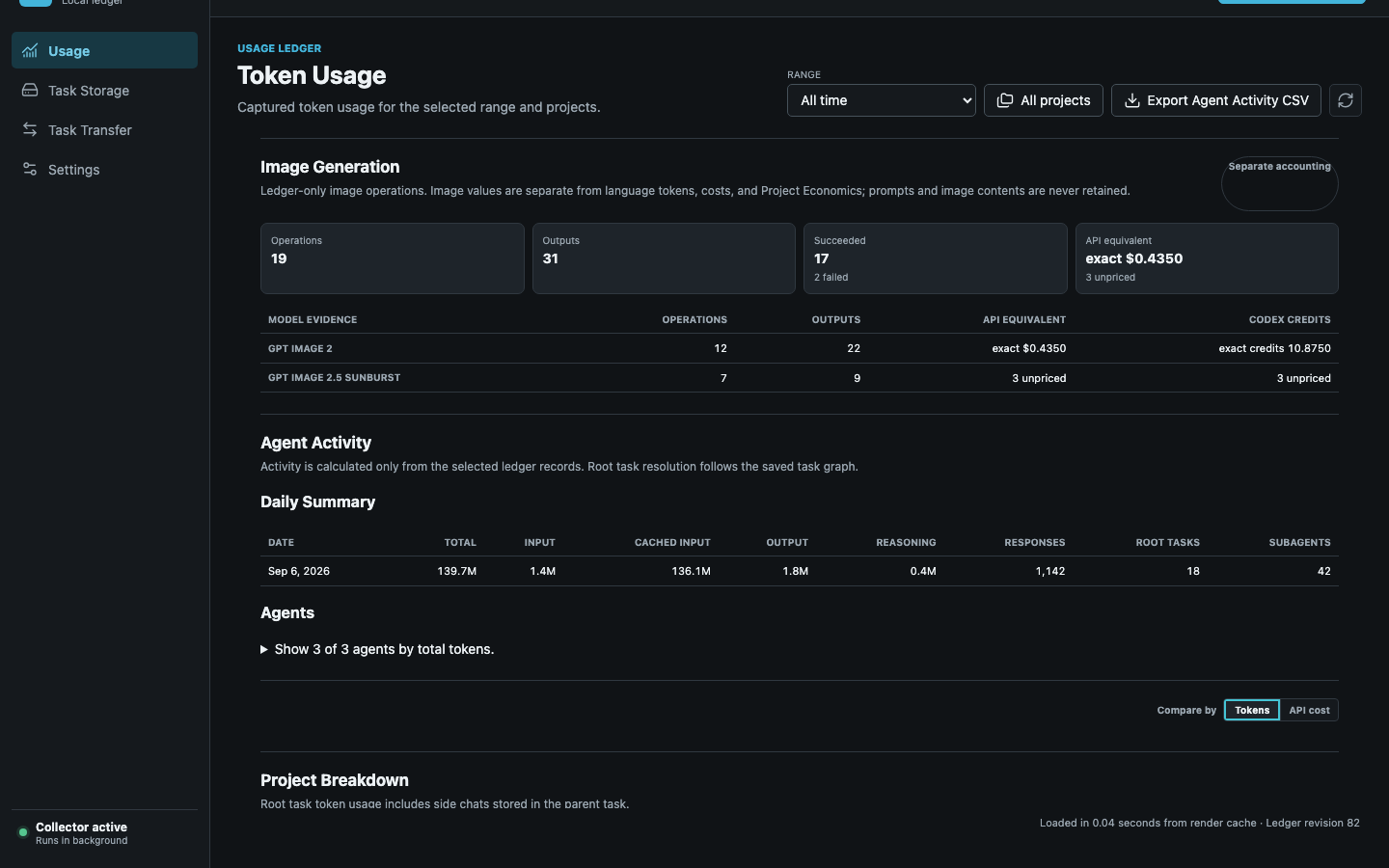Click the Outputs 31 card
Image resolution: width=1389 pixels, height=868 pixels.
[664, 258]
